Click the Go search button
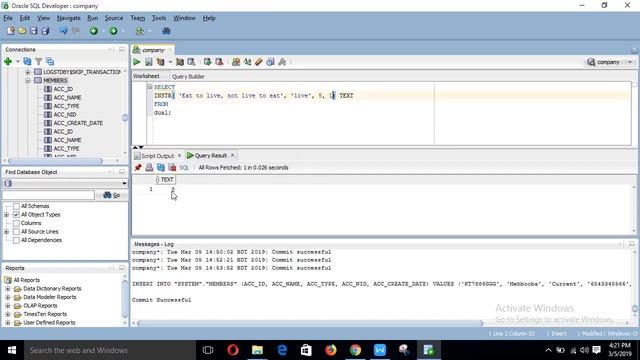The image size is (640, 360). 112,195
